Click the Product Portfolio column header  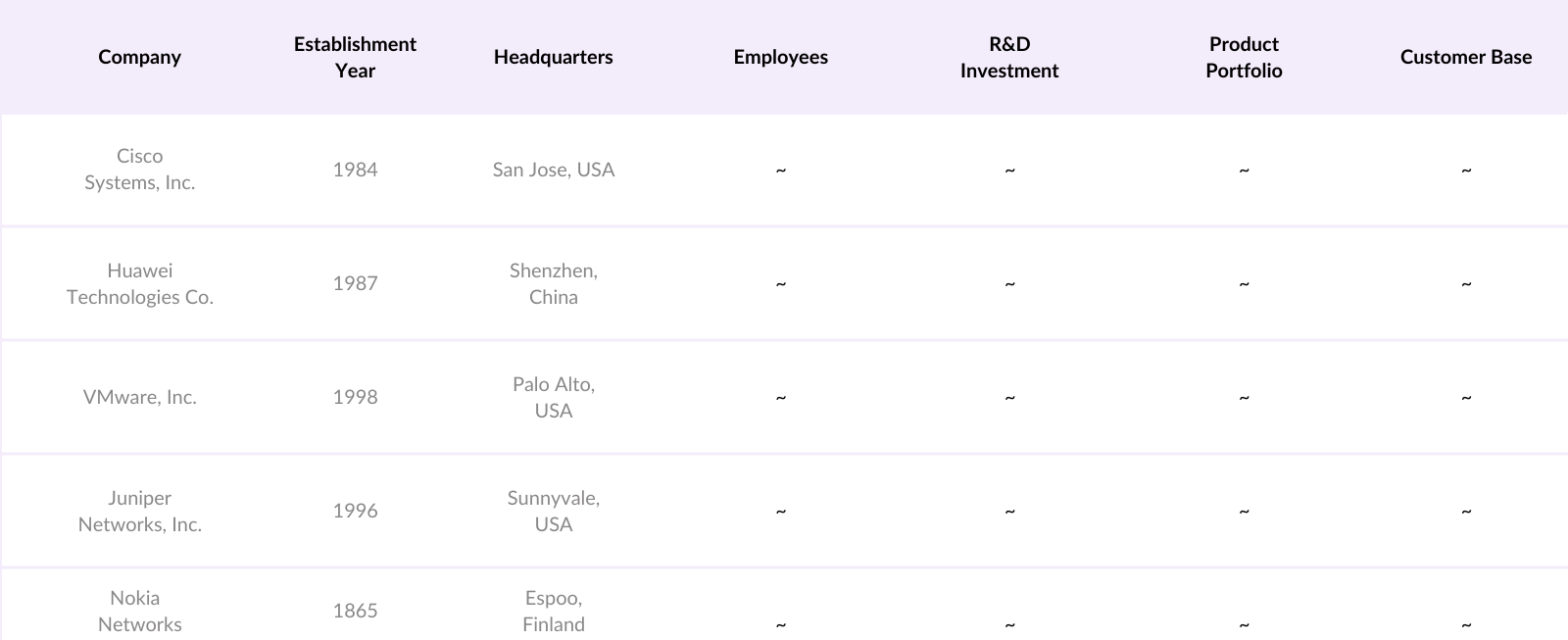point(1244,57)
